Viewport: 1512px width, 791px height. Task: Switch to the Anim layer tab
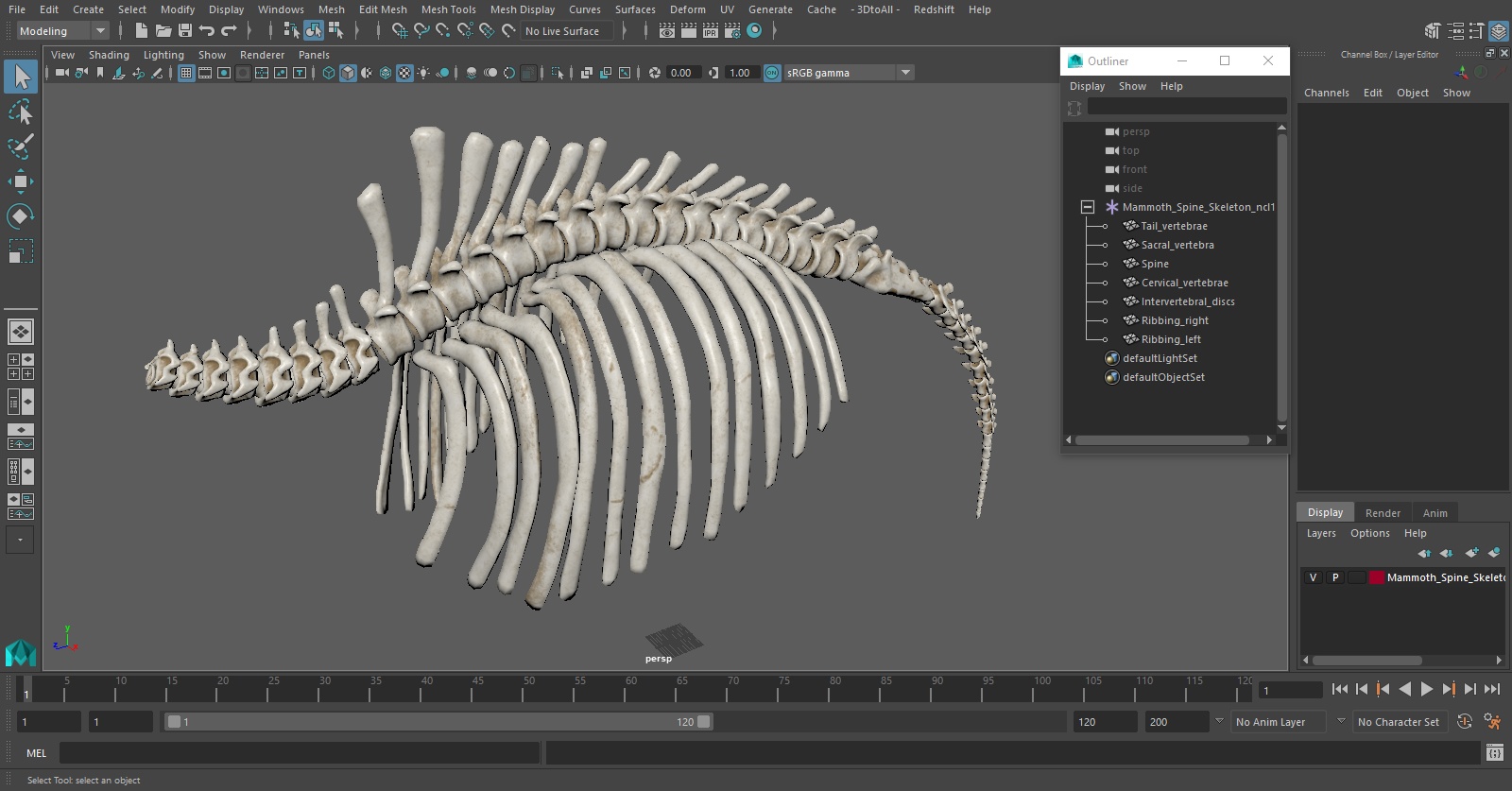point(1435,513)
